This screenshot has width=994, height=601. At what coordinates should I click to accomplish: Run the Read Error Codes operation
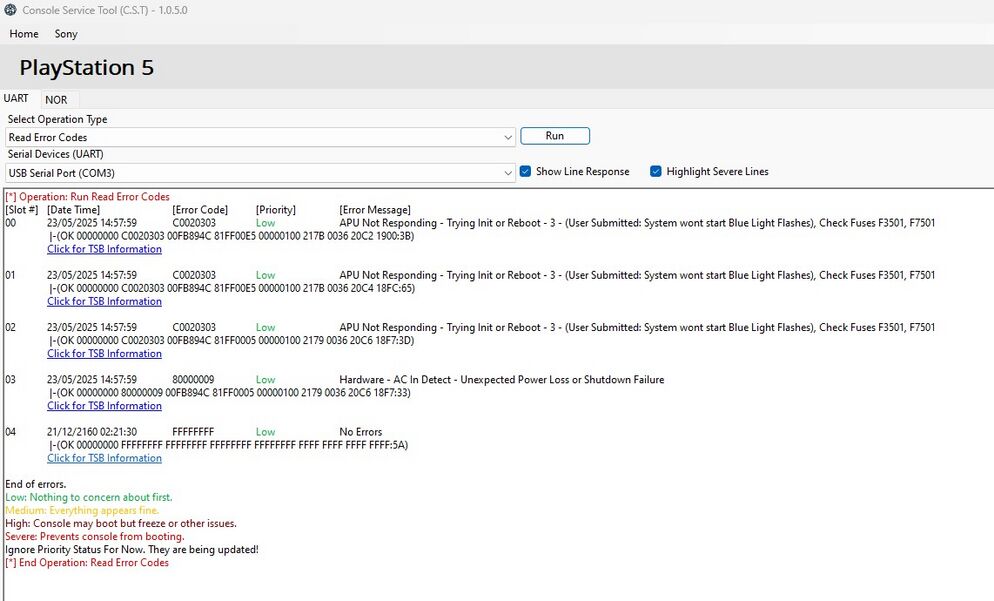point(555,135)
